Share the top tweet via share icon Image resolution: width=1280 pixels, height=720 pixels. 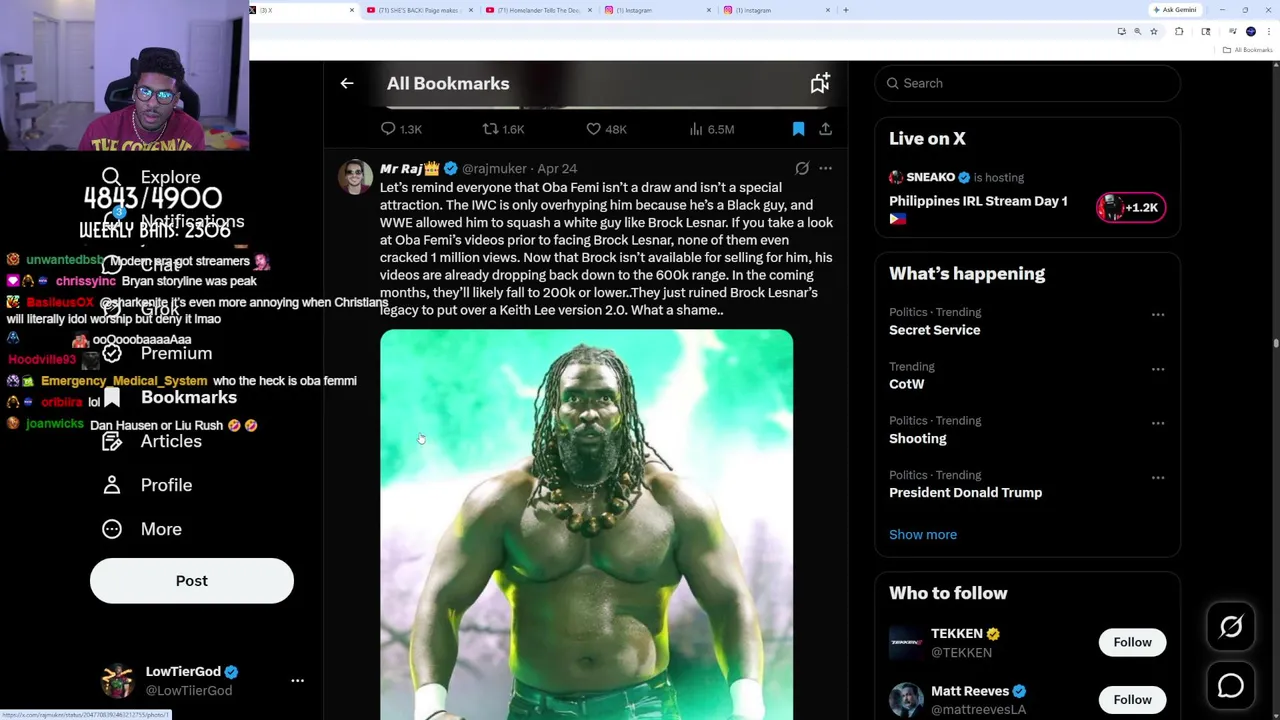(x=825, y=129)
